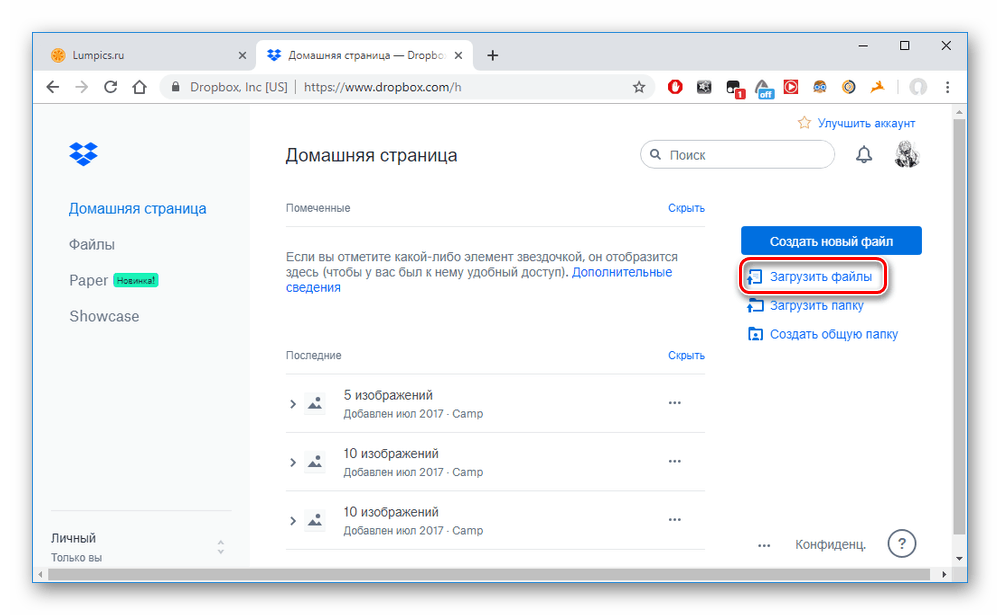Open the notifications bell
Screen dimensions: 1000x615
[x=864, y=155]
